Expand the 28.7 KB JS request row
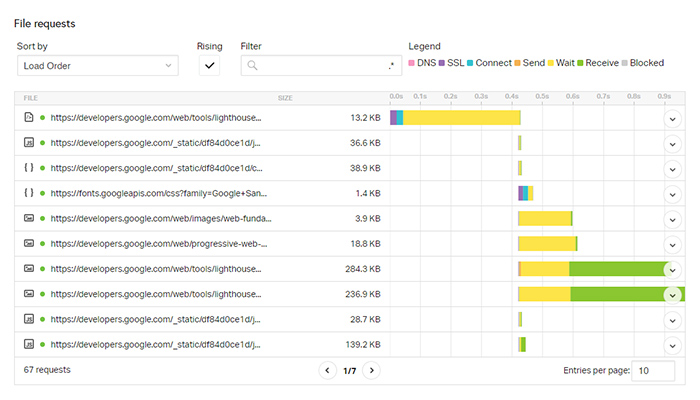 click(x=673, y=319)
